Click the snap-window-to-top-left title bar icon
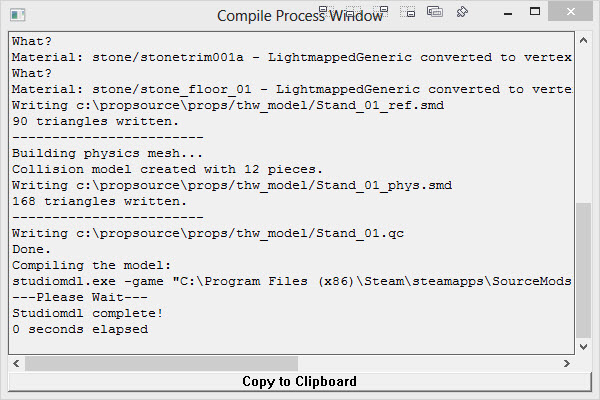Viewport: 600px width, 400px height. click(326, 12)
